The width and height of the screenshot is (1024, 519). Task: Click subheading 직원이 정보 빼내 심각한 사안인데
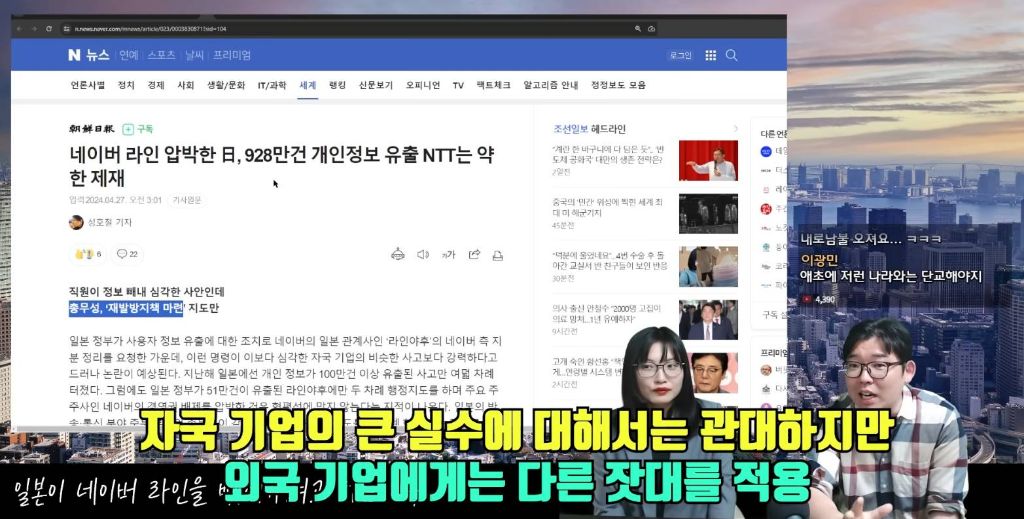tap(146, 291)
